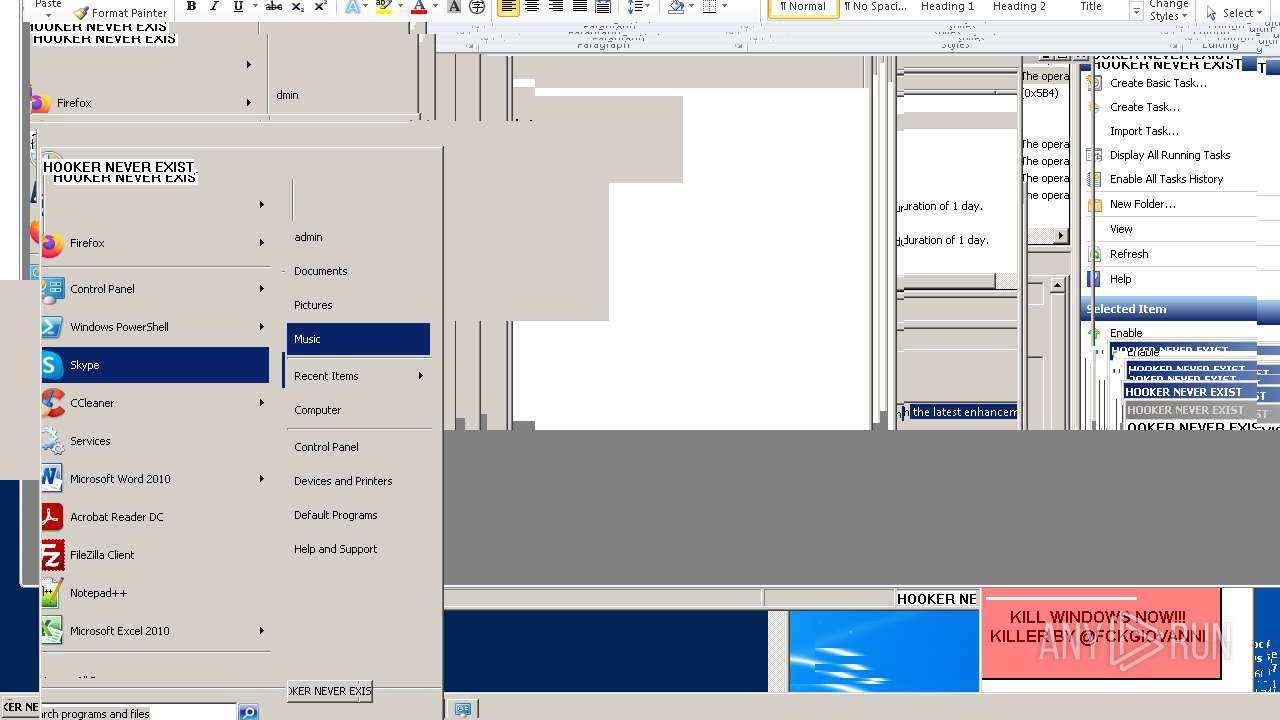Click Enable under Selected Item
1280x720 pixels.
click(1126, 333)
